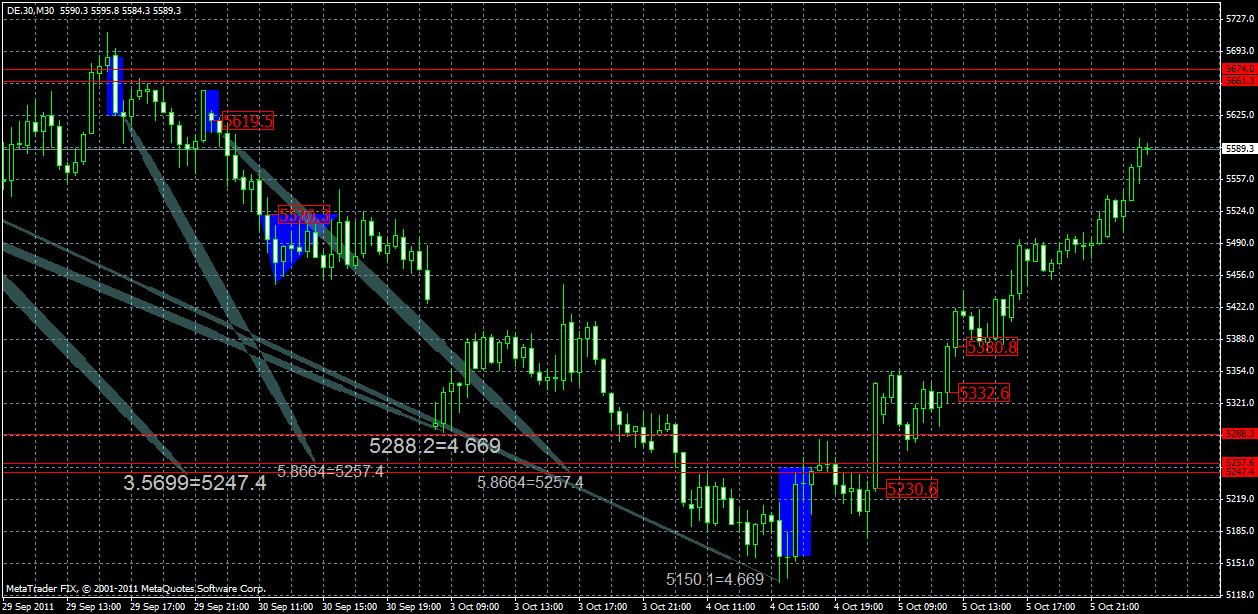Click the 5456 value on the price scale
Screen dimensions: 1258x614
coord(1238,275)
